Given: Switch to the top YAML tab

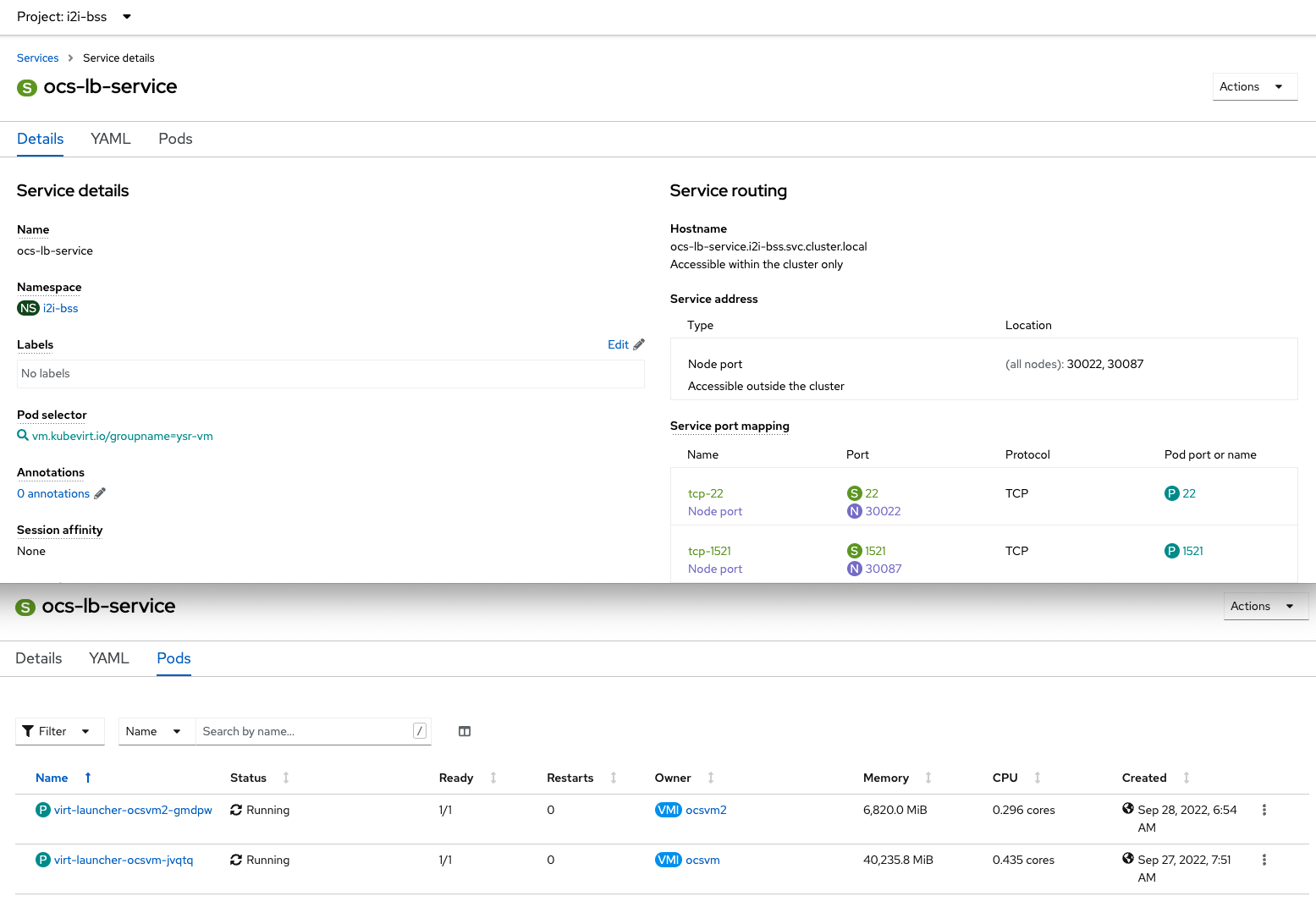Looking at the screenshot, I should click(111, 139).
